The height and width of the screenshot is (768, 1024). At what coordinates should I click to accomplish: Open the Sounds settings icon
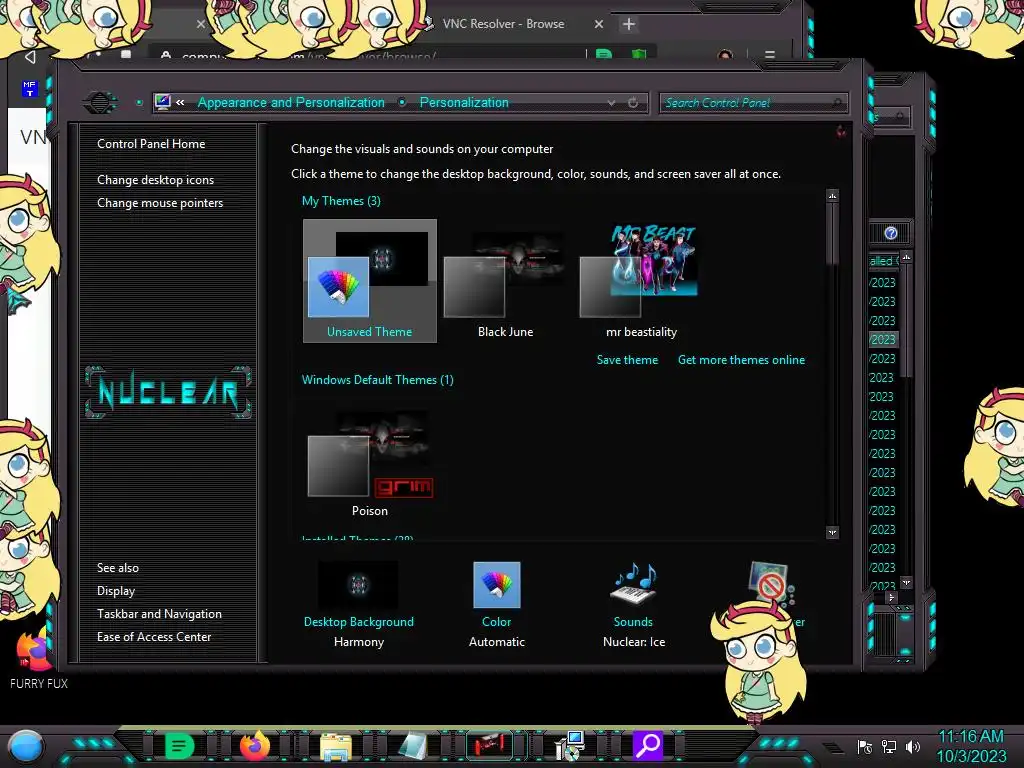tap(632, 584)
